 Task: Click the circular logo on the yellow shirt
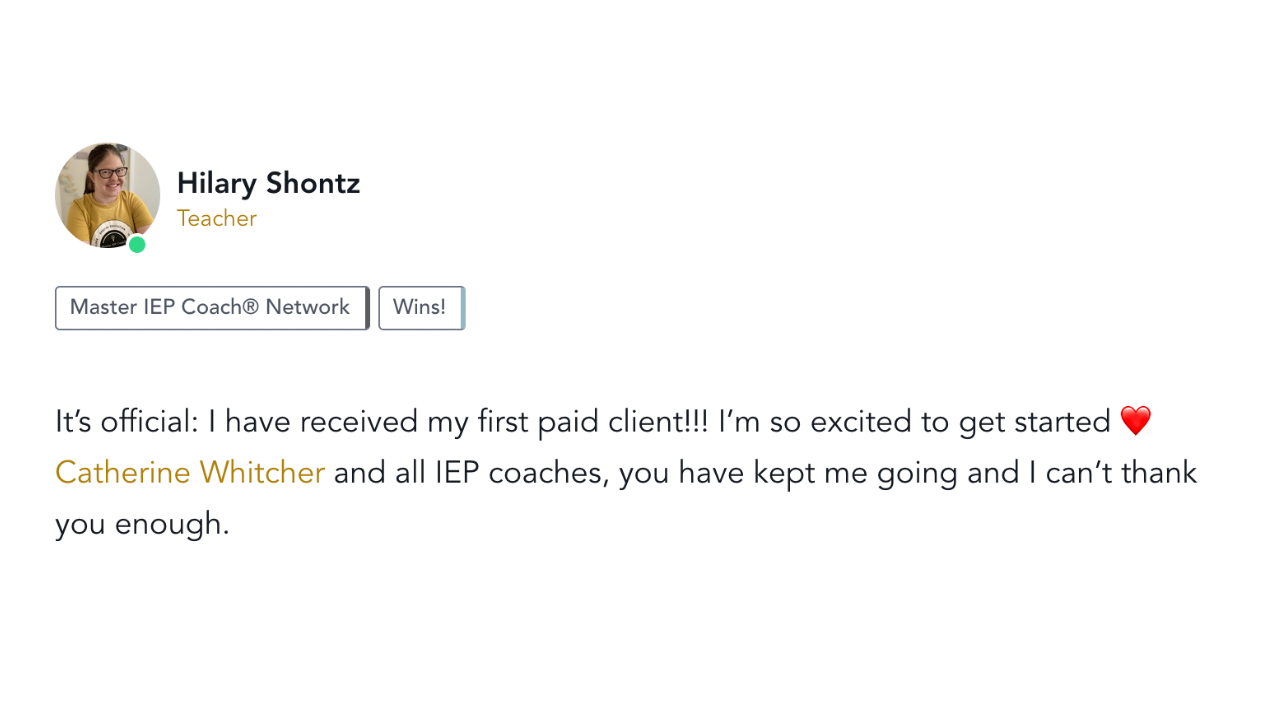point(108,236)
